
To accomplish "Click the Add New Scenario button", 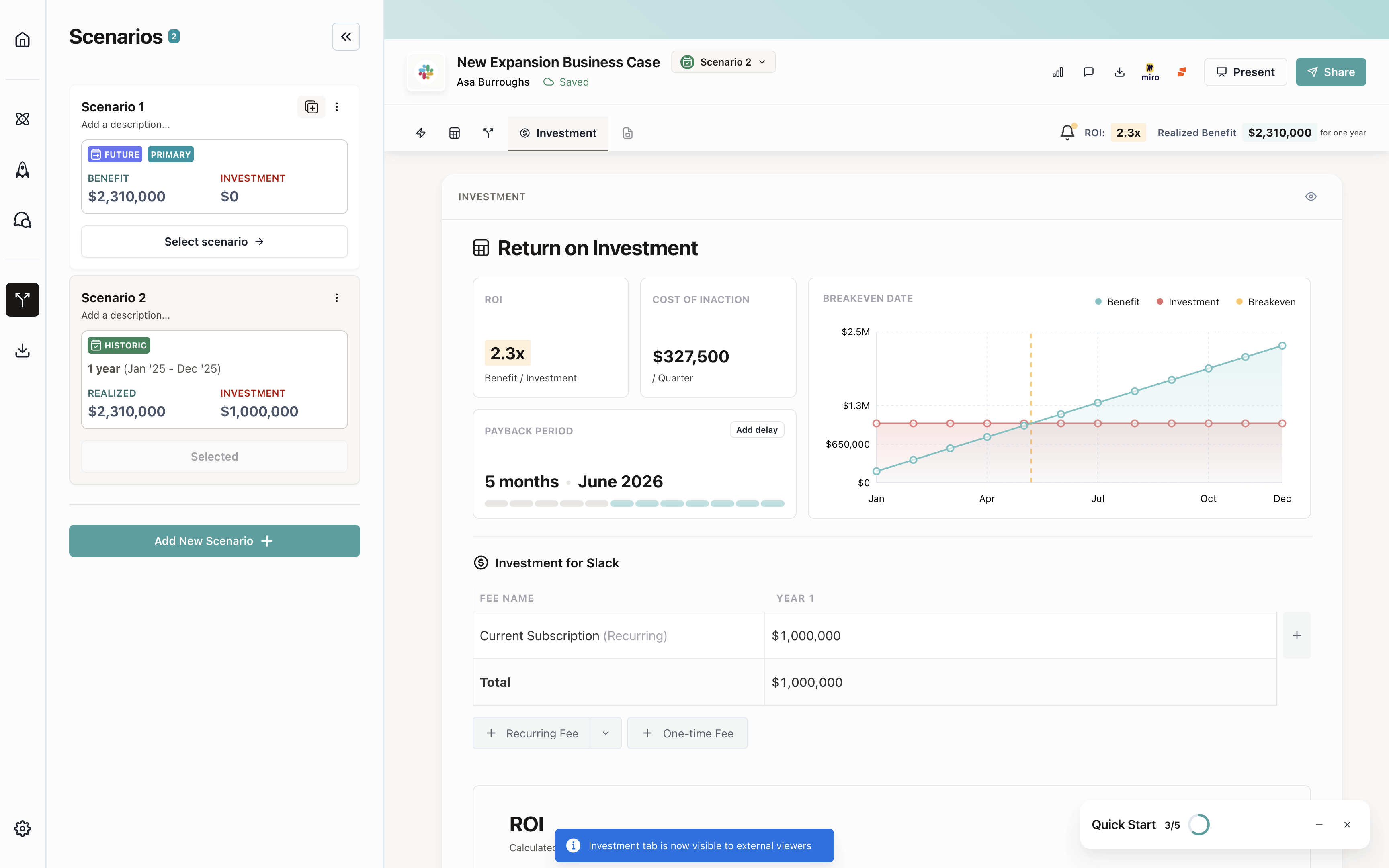I will pyautogui.click(x=214, y=541).
